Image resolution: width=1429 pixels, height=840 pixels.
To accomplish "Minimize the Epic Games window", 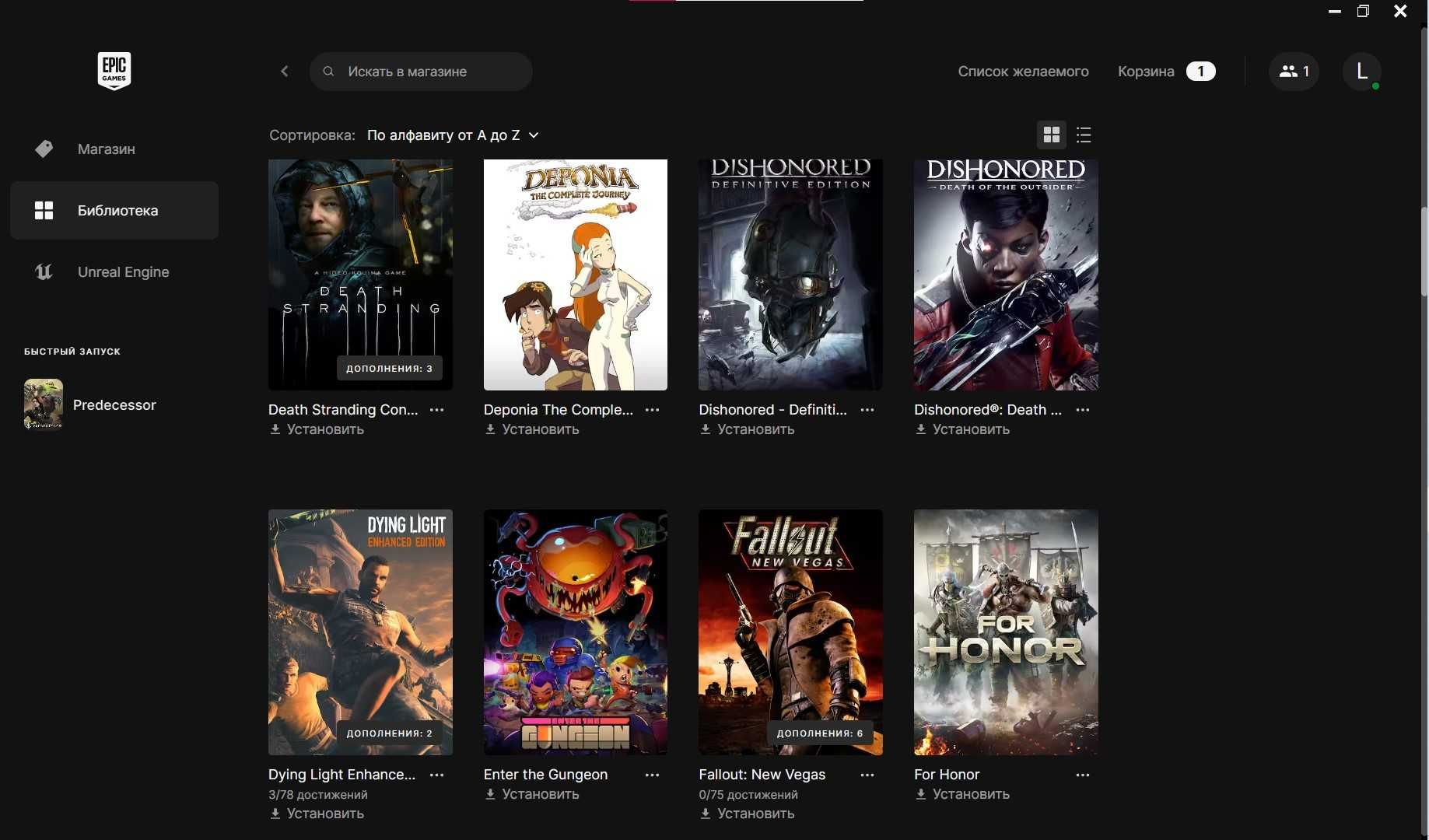I will (x=1335, y=11).
